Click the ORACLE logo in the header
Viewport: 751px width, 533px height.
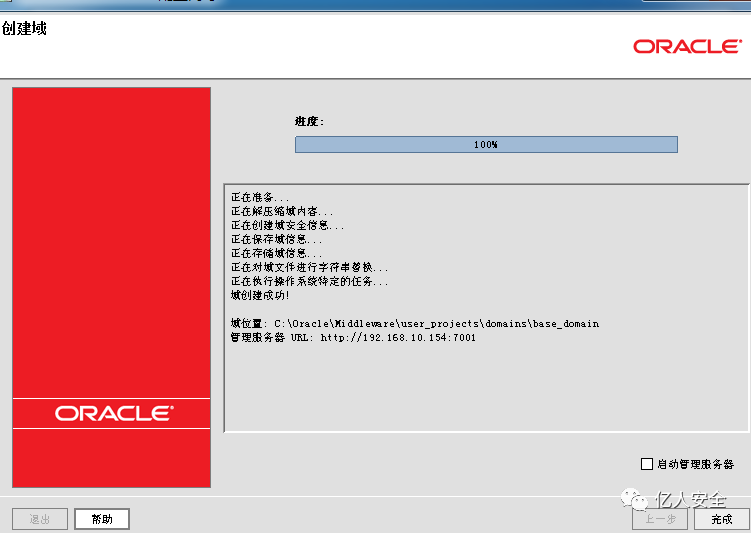pyautogui.click(x=687, y=46)
